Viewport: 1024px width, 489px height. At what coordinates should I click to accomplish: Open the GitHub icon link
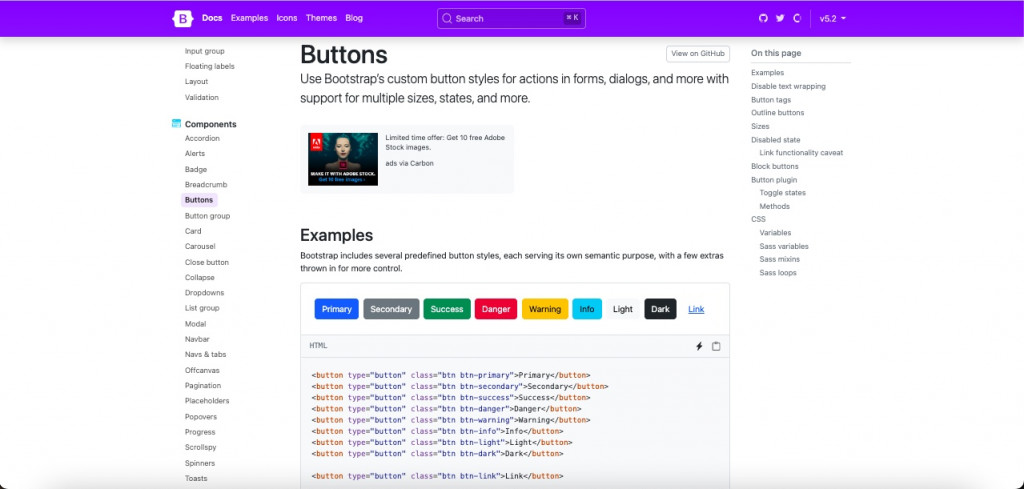coord(763,18)
